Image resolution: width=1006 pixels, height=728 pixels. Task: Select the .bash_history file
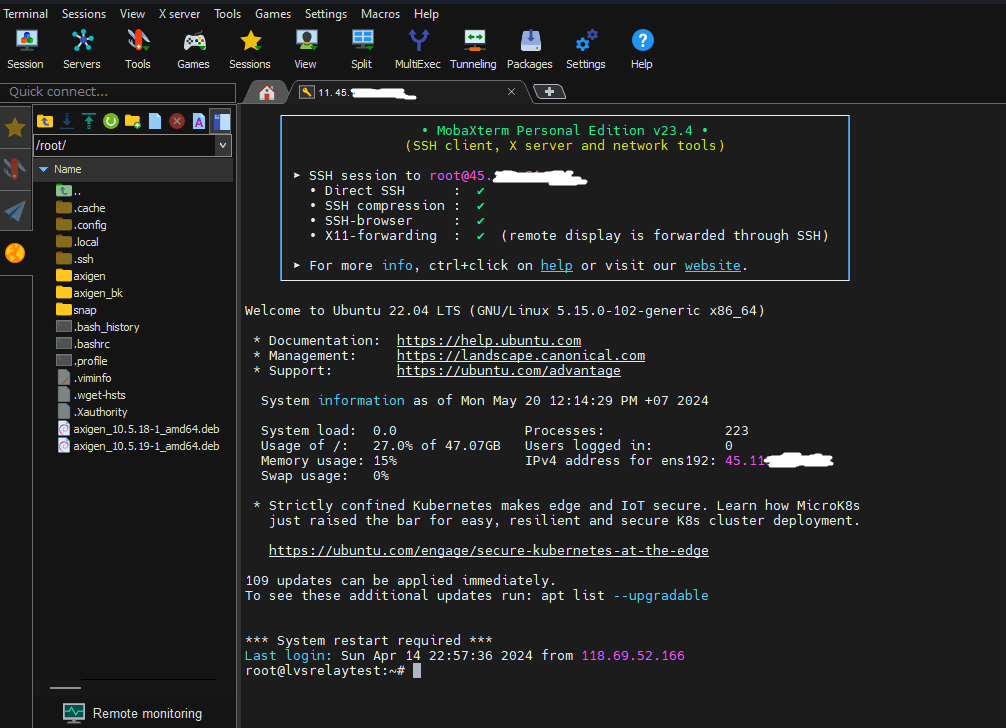click(x=98, y=327)
